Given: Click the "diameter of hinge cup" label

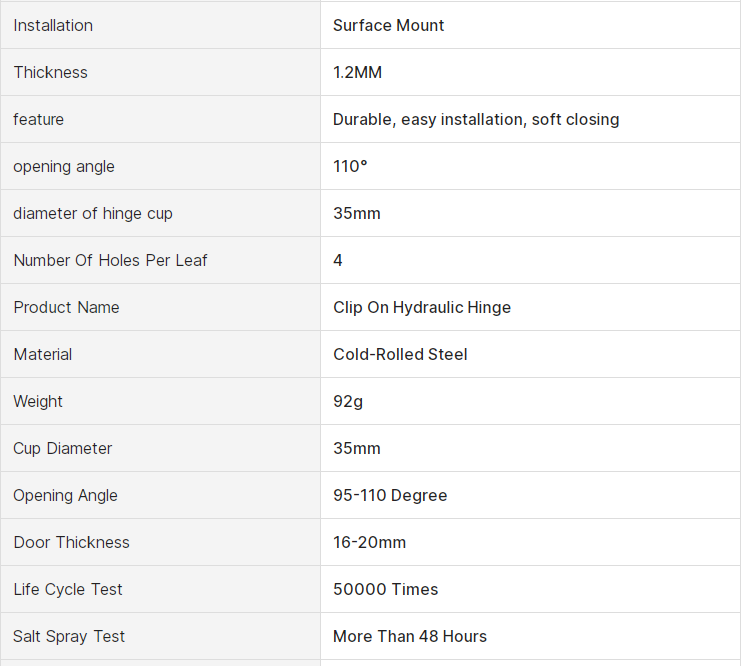Looking at the screenshot, I should tap(93, 213).
